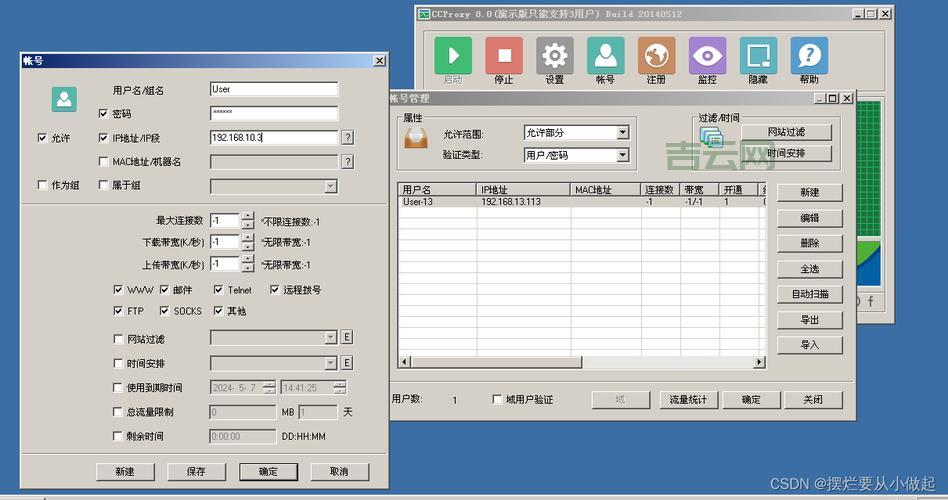Open the Monitor (监控) eye icon
The image size is (948, 500).
click(707, 56)
